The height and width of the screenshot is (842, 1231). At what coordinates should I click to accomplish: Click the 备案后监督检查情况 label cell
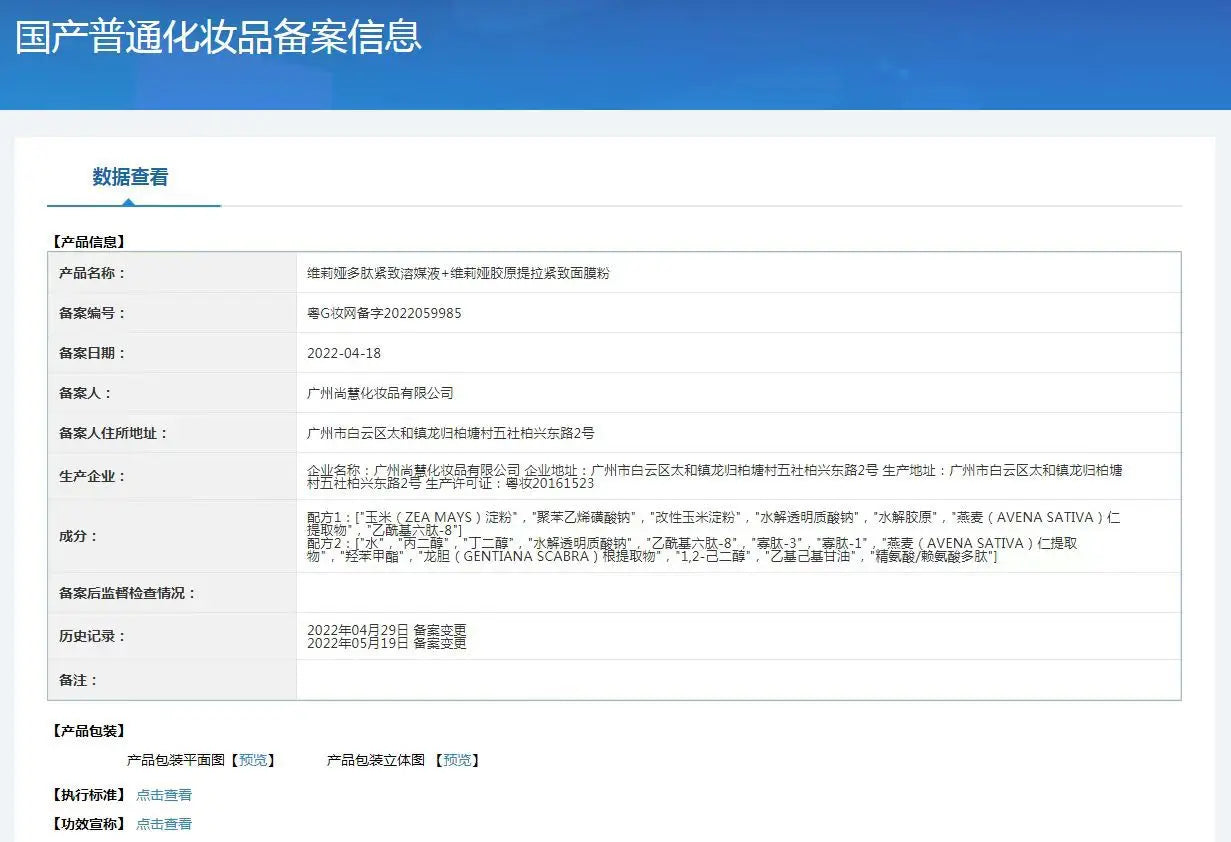tap(172, 593)
